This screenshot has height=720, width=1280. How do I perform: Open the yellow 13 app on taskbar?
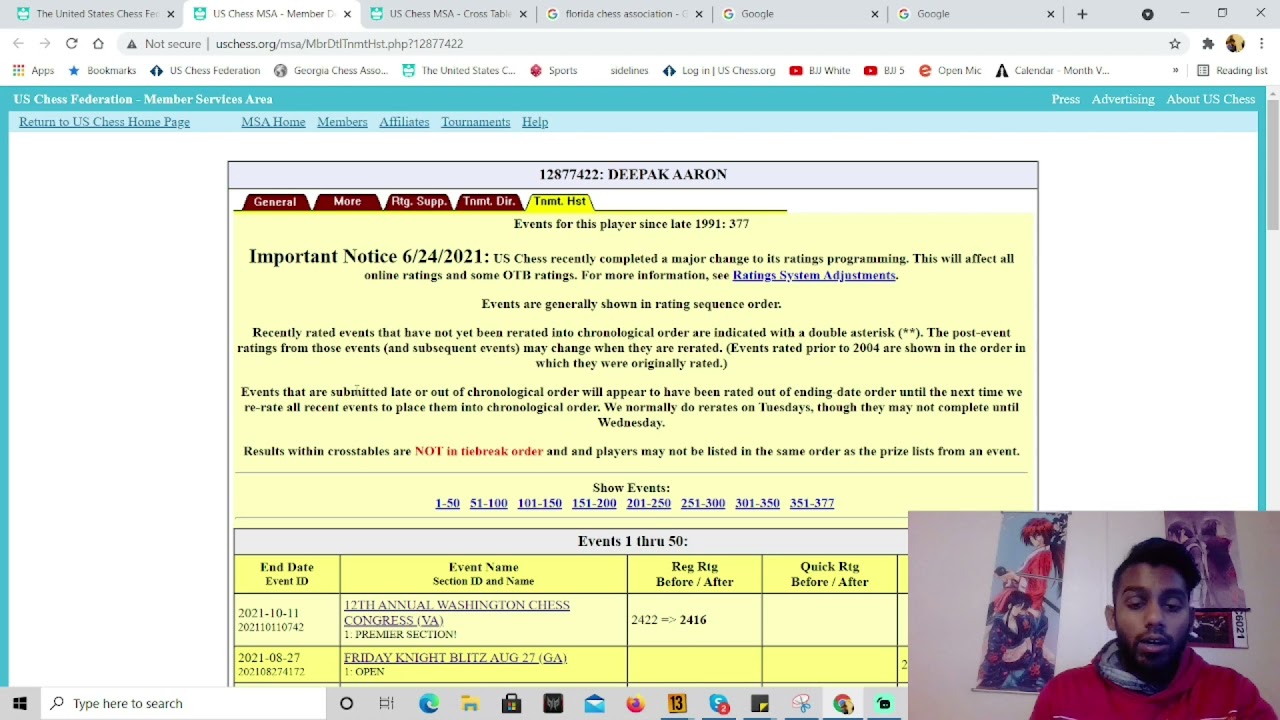[x=677, y=703]
